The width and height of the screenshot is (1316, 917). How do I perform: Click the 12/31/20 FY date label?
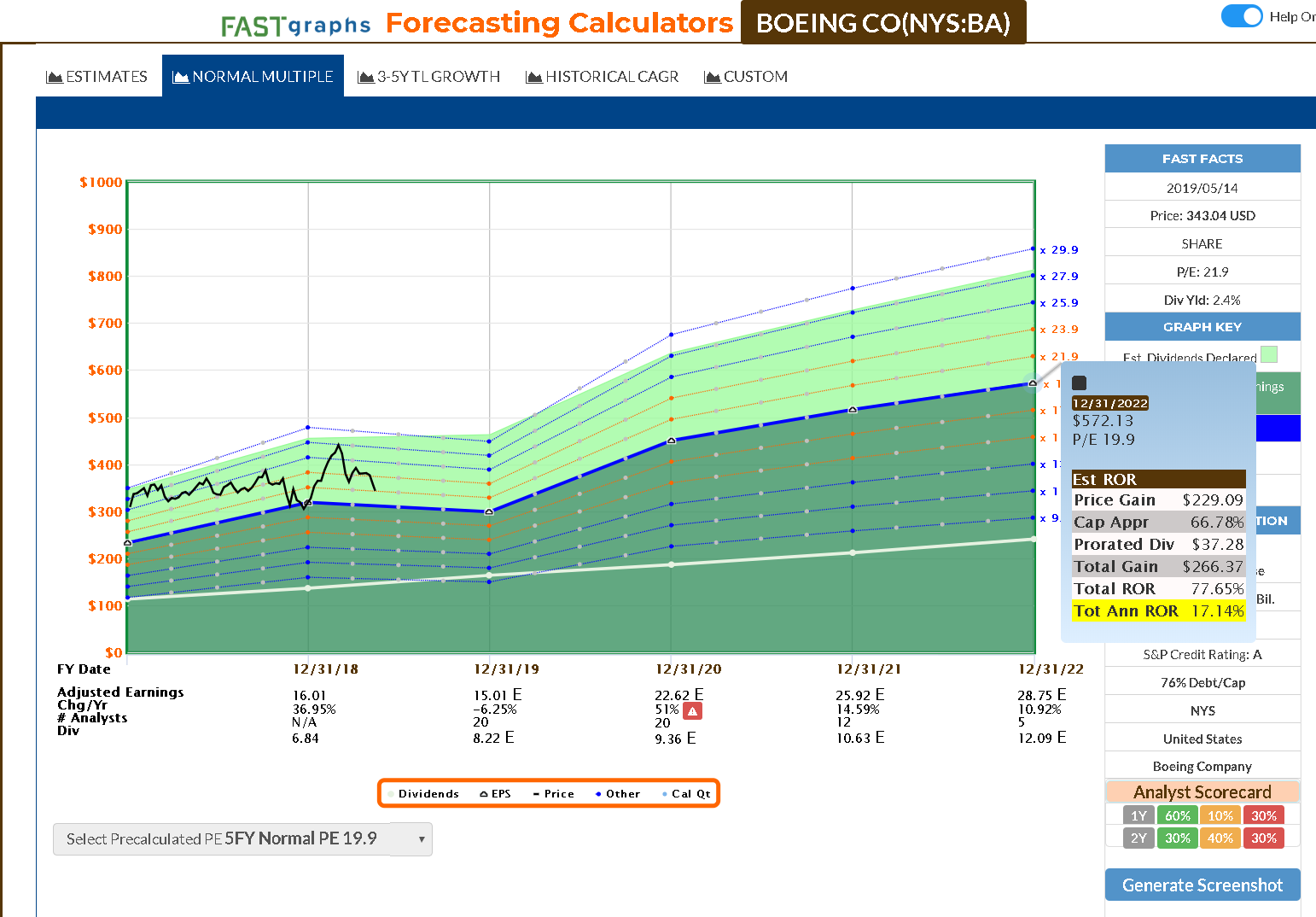click(x=688, y=669)
